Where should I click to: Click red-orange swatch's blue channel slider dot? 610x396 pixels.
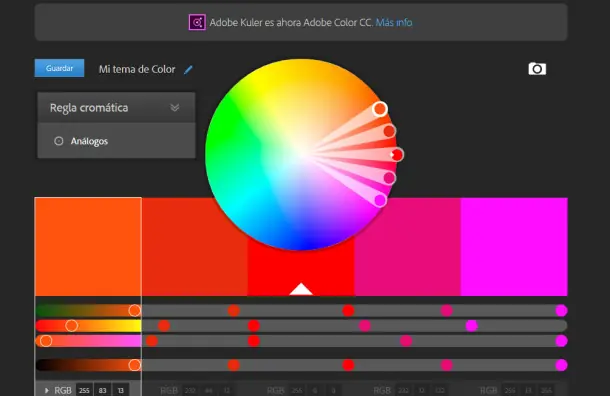point(152,341)
